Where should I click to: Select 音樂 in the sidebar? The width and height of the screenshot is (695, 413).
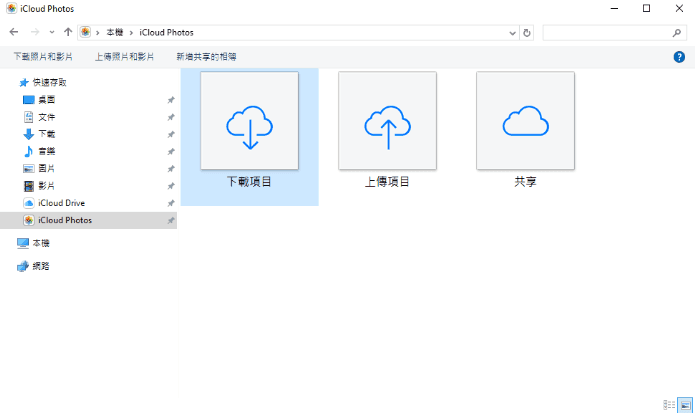[47, 151]
